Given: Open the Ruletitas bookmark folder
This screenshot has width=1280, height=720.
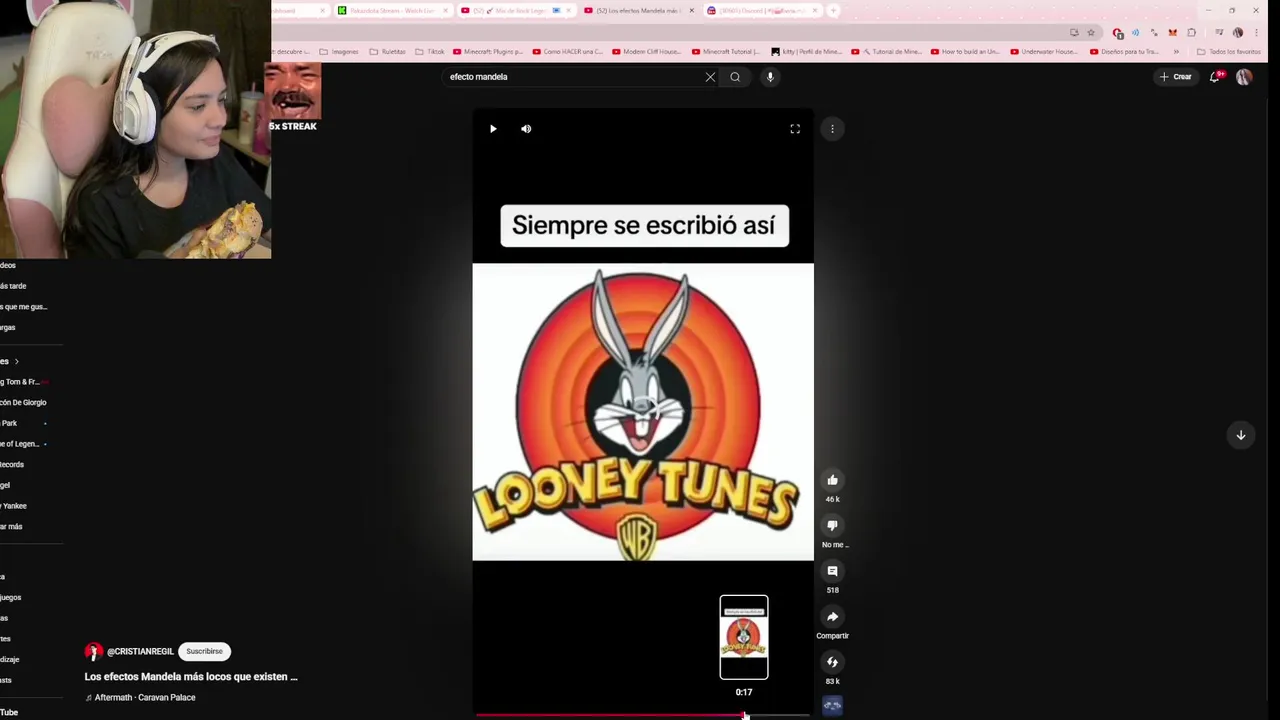Looking at the screenshot, I should pyautogui.click(x=387, y=52).
